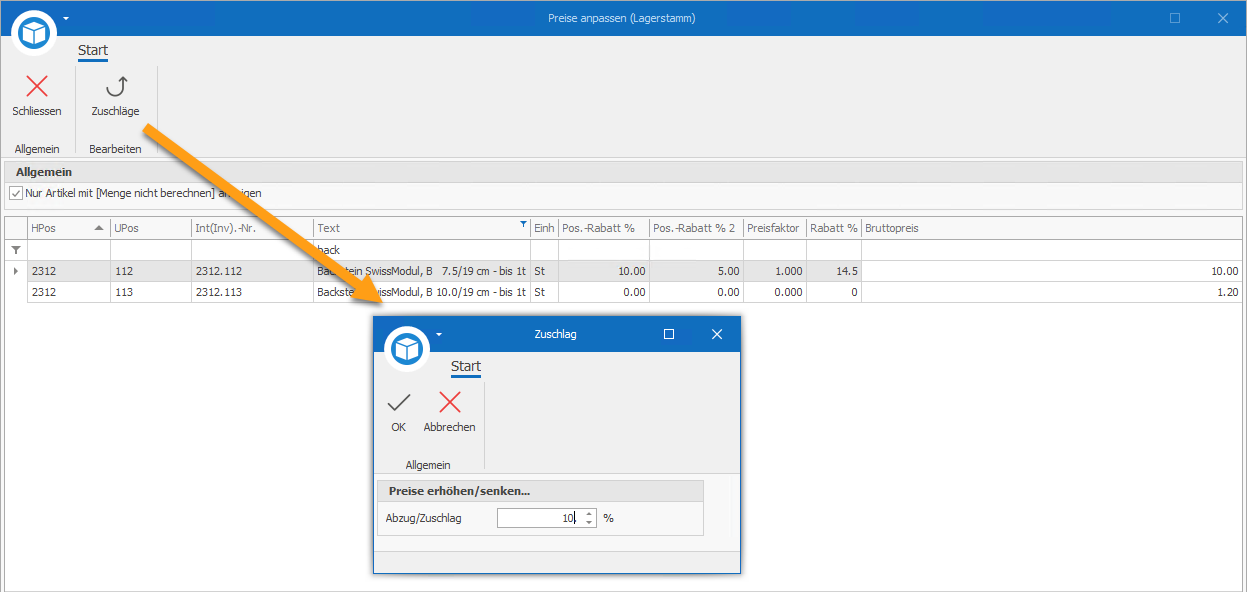Sort by Bruttopreis column header
The image size is (1247, 592).
[1052, 228]
